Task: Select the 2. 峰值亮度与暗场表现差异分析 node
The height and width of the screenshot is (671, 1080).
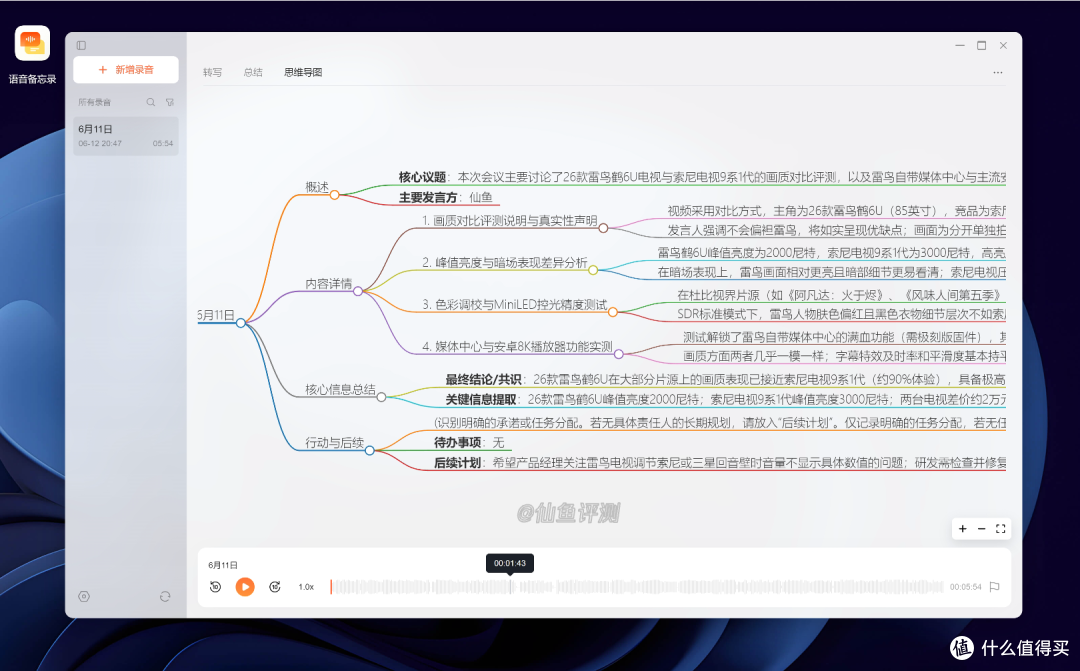Action: pos(505,262)
